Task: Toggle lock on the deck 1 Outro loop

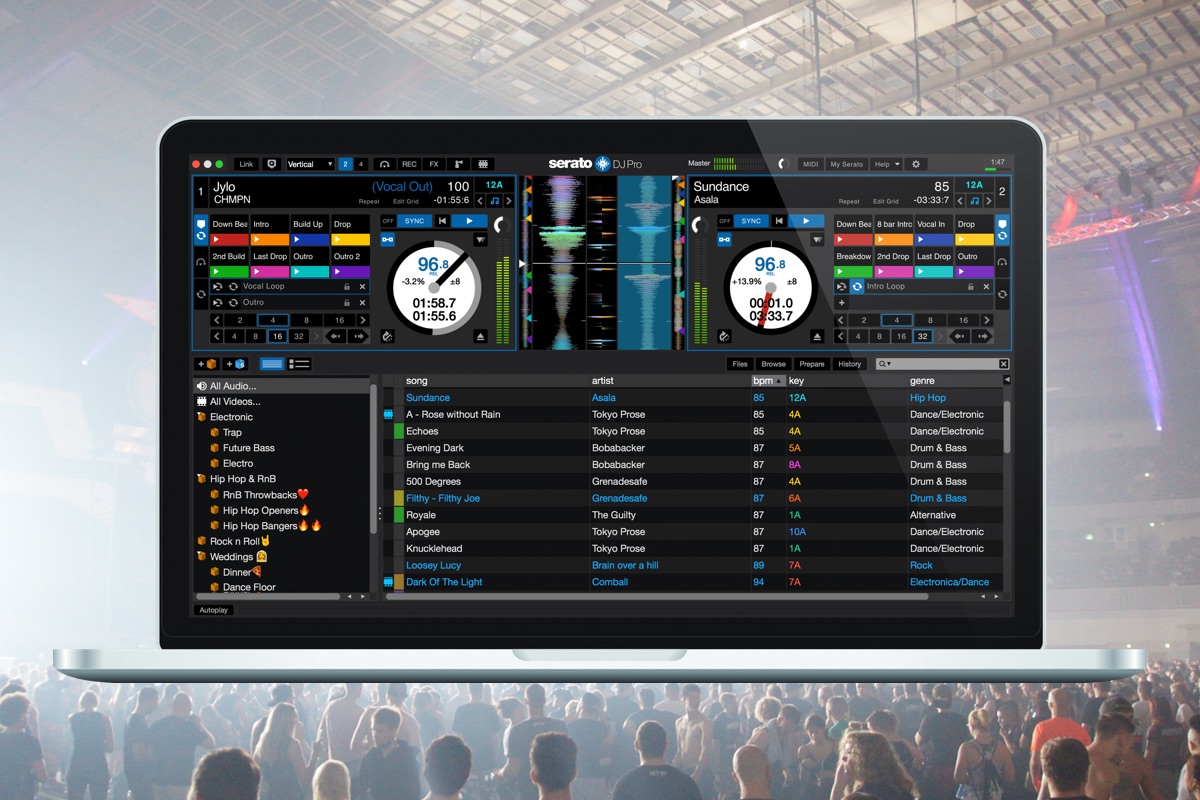Action: tap(347, 302)
